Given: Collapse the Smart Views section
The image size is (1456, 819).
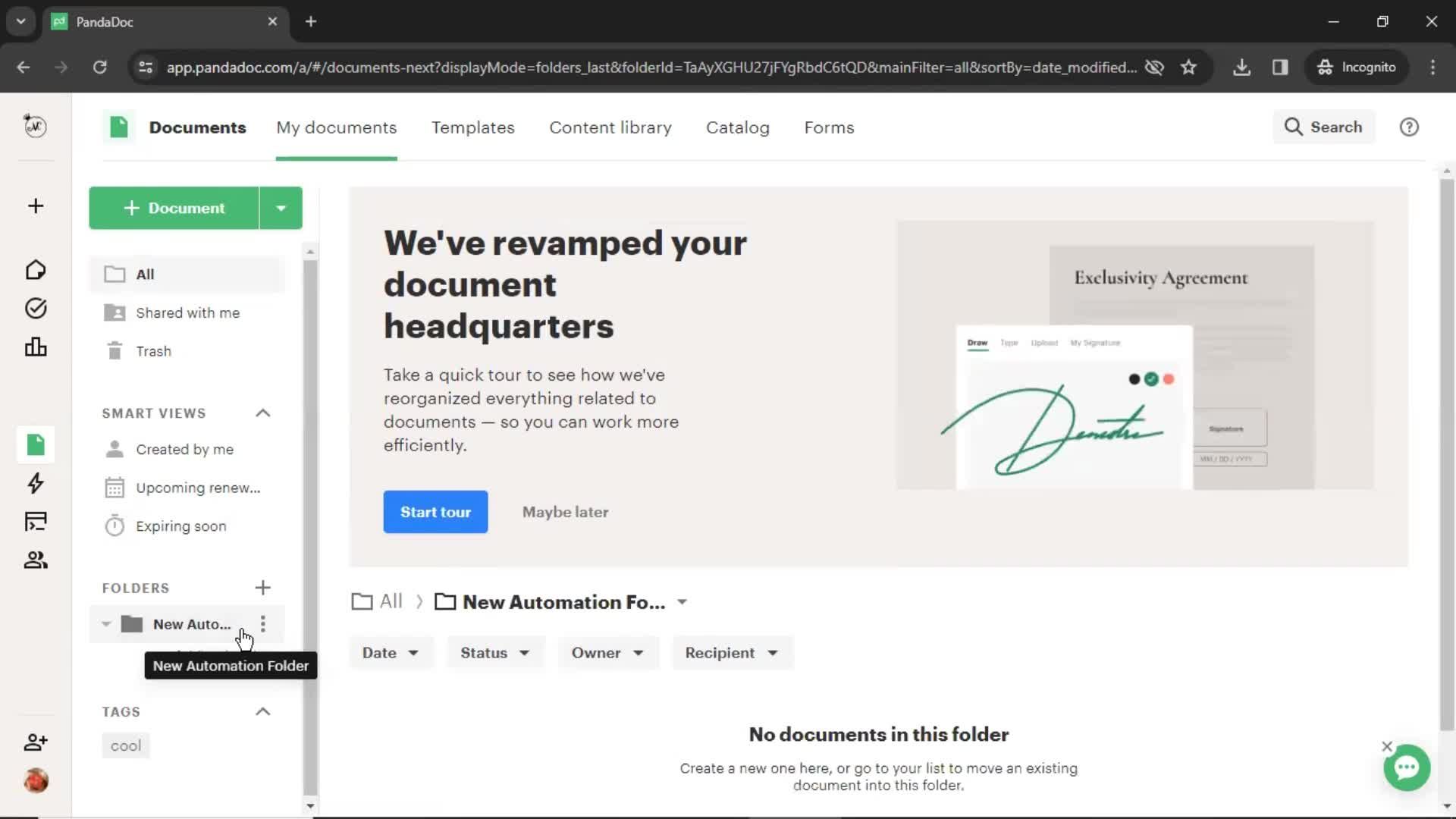Looking at the screenshot, I should [x=263, y=412].
